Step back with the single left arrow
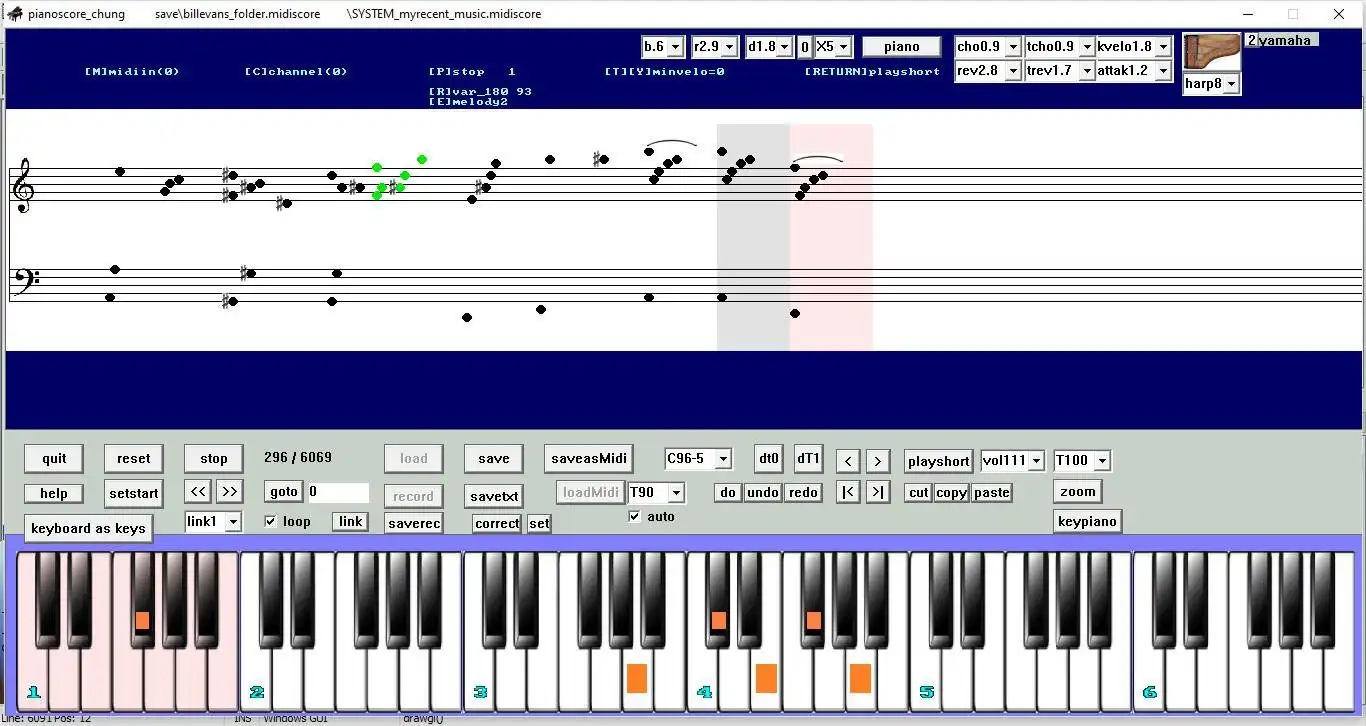Image resolution: width=1366 pixels, height=726 pixels. [848, 461]
